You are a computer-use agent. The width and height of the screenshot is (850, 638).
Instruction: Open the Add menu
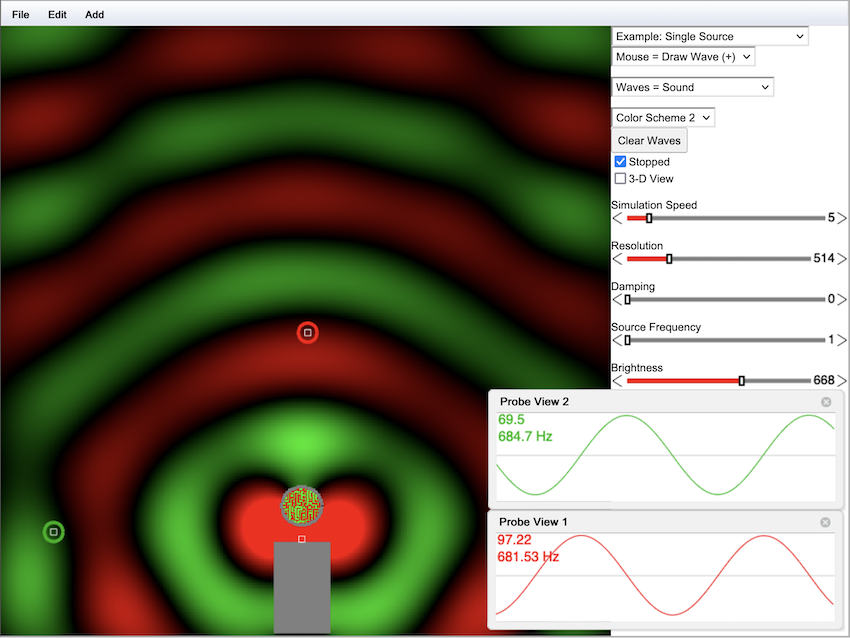click(x=94, y=15)
